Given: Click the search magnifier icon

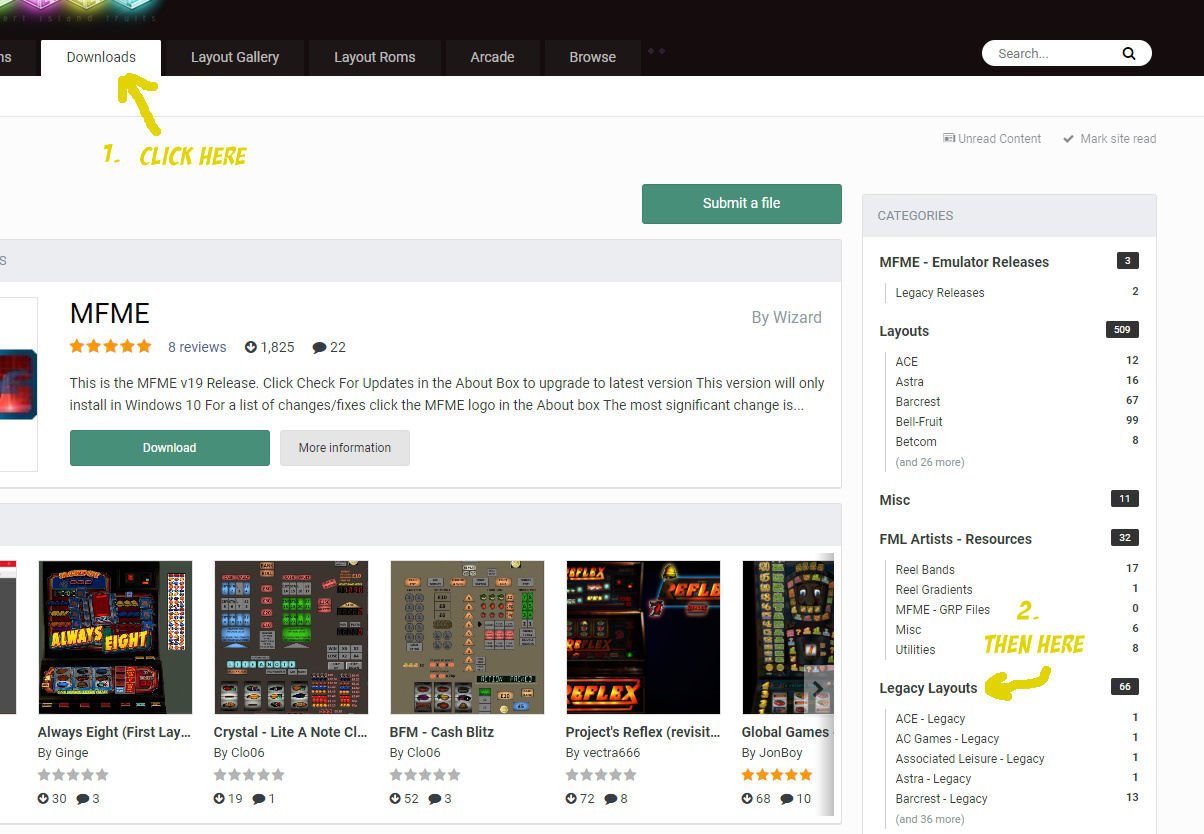Looking at the screenshot, I should 1129,54.
